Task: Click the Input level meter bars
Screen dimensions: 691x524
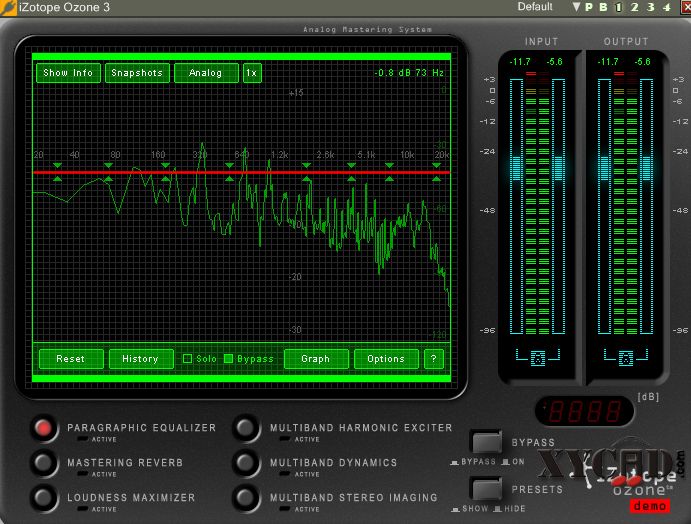Action: (x=538, y=203)
